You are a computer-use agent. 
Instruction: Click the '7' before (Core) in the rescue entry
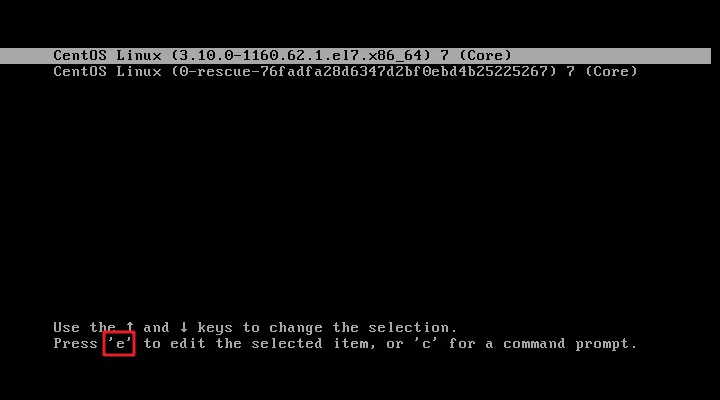[570, 72]
